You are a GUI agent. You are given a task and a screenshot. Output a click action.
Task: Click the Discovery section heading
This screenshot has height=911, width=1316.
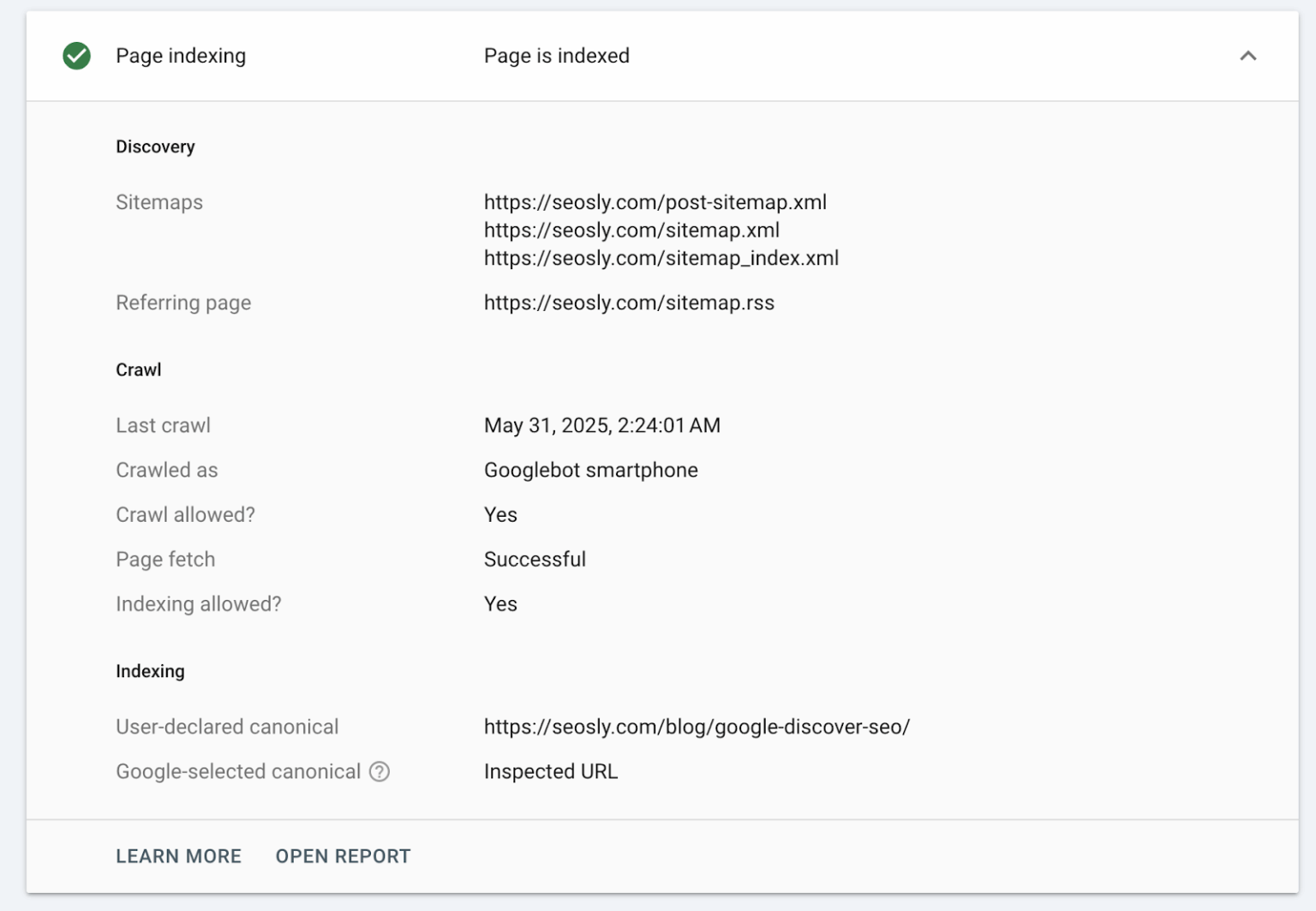155,147
